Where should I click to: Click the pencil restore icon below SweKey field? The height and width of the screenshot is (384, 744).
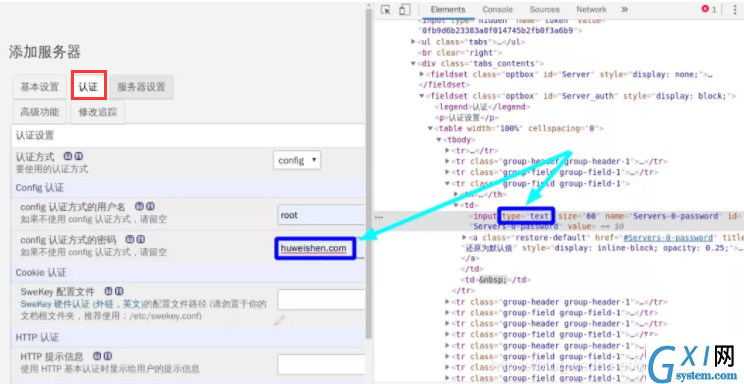[279, 321]
